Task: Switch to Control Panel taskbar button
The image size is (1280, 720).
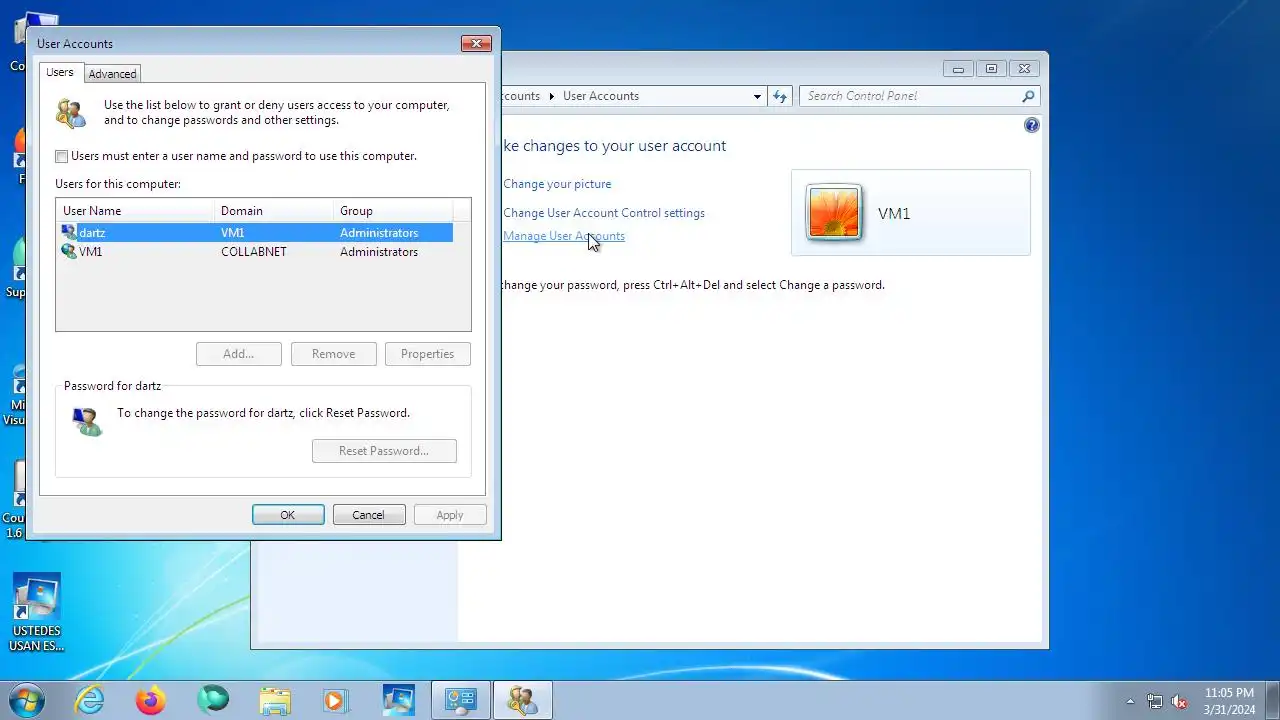Action: point(461,700)
